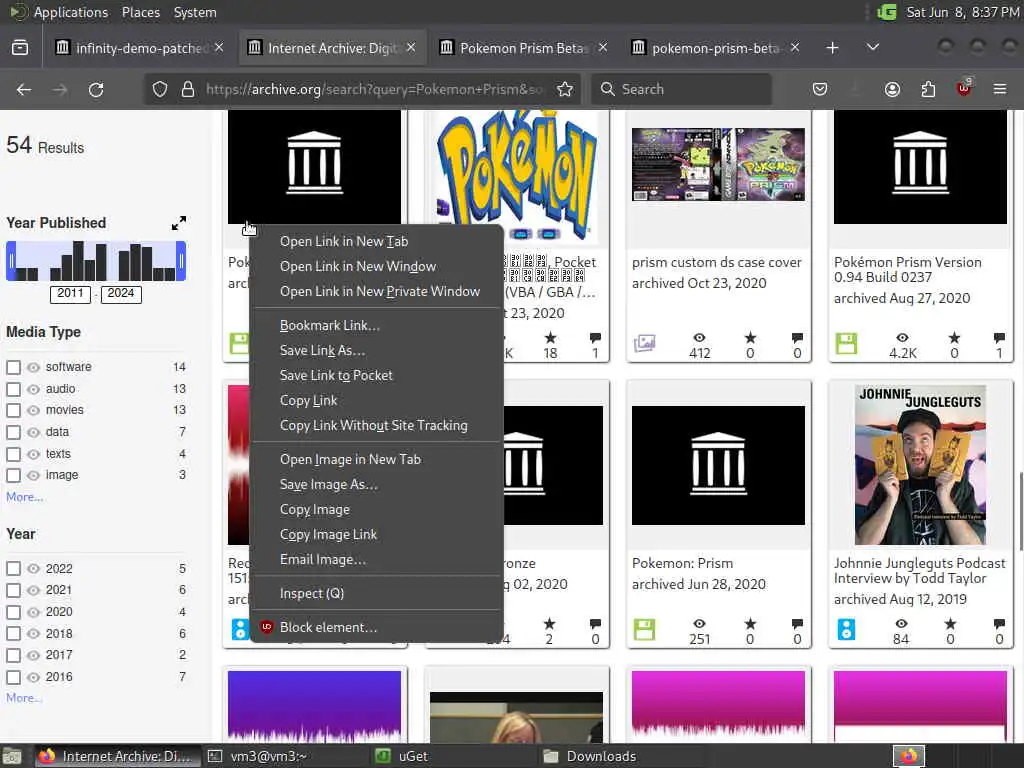Open the list all tabs dropdown
The height and width of the screenshot is (768, 1024).
(x=872, y=48)
